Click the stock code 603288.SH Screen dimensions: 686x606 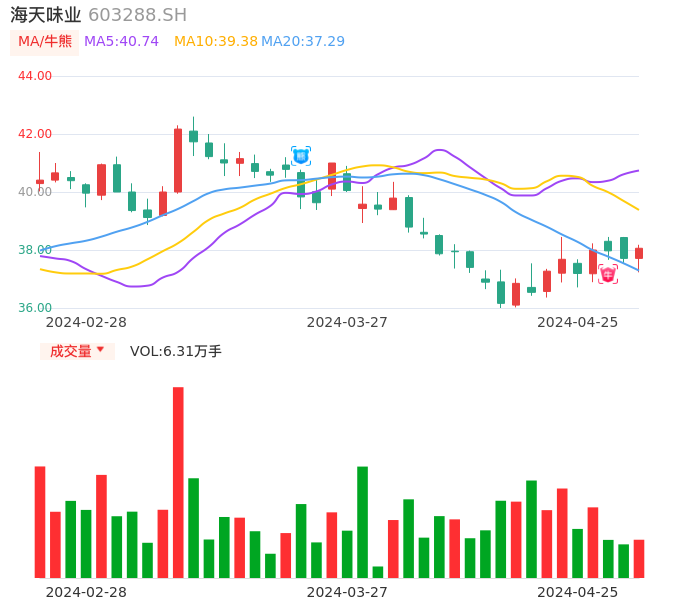[x=137, y=15]
